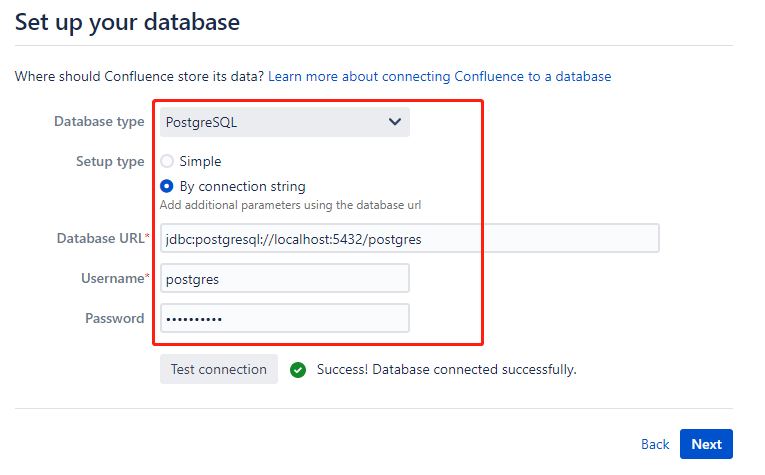Click the Database connected successfully message
The height and width of the screenshot is (475, 765).
tap(446, 370)
